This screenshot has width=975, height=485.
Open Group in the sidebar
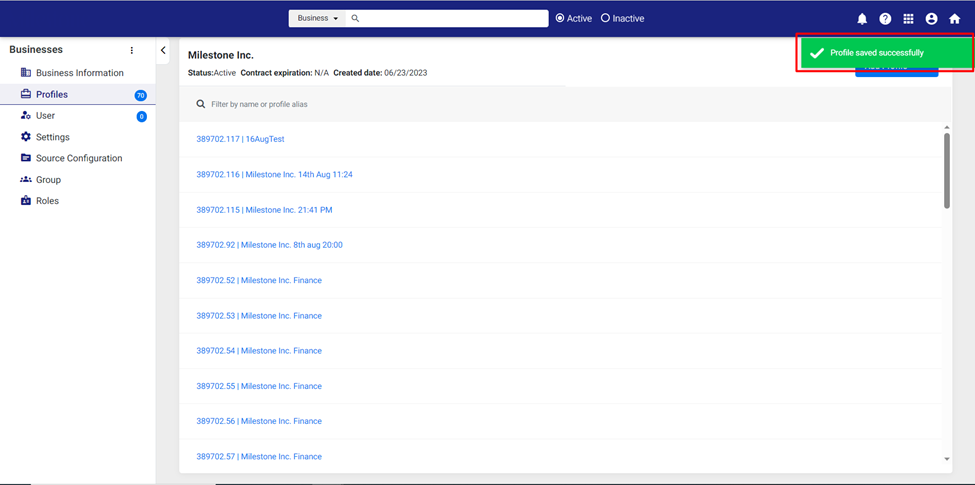click(49, 180)
